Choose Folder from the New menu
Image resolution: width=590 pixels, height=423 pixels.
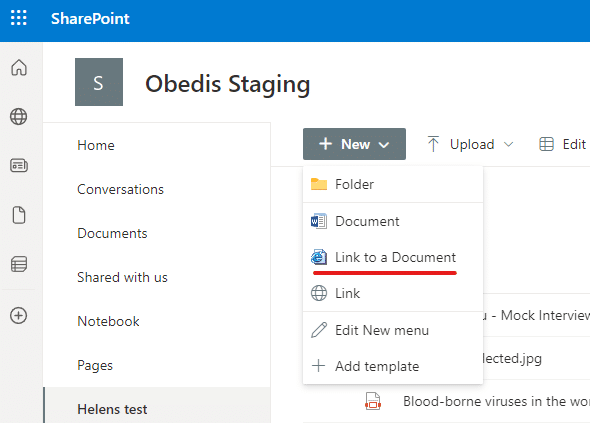pos(393,184)
